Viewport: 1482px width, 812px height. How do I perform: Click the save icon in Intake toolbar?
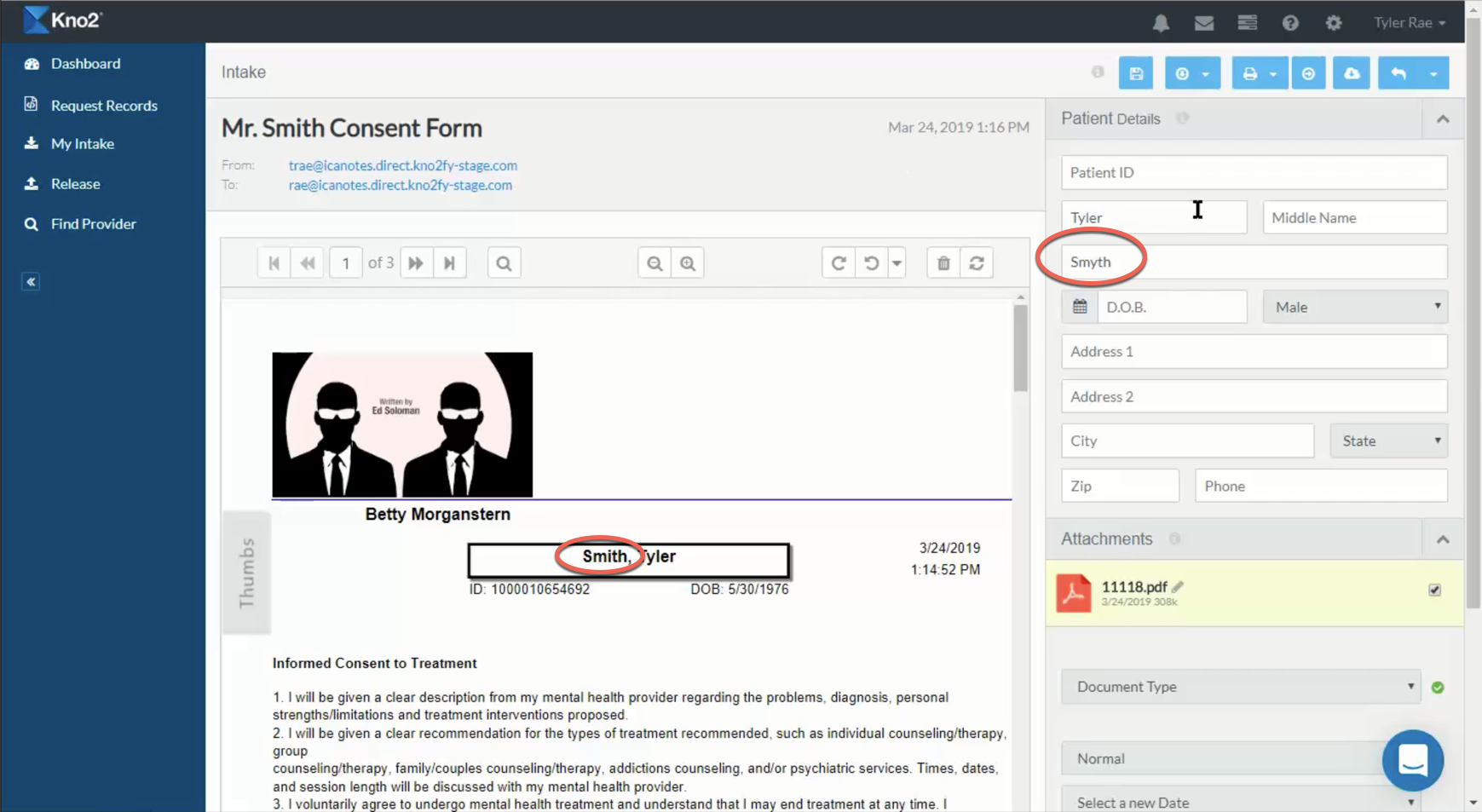[x=1135, y=73]
